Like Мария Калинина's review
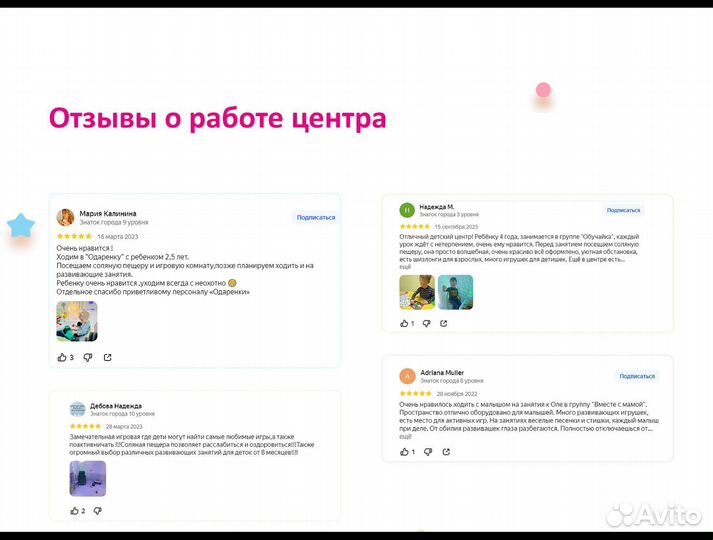Image resolution: width=713 pixels, height=540 pixels. tap(62, 357)
